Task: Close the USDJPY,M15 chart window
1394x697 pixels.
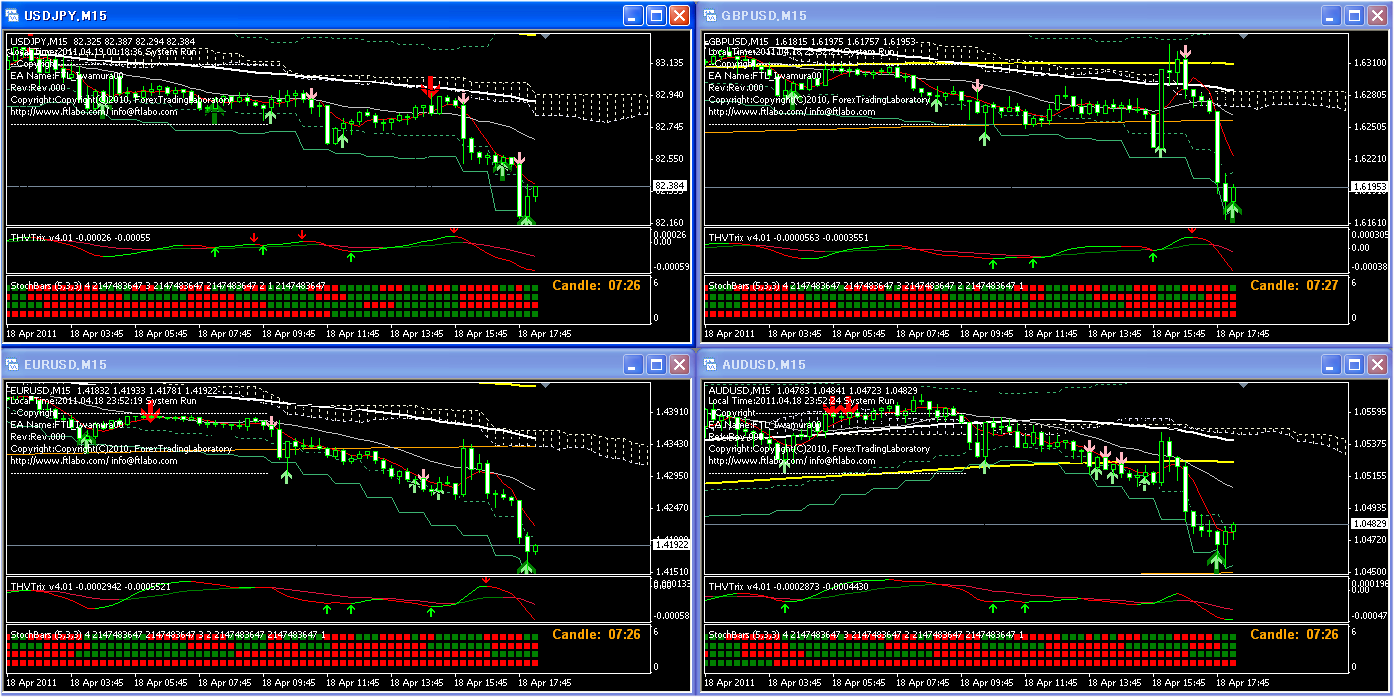Action: (679, 16)
